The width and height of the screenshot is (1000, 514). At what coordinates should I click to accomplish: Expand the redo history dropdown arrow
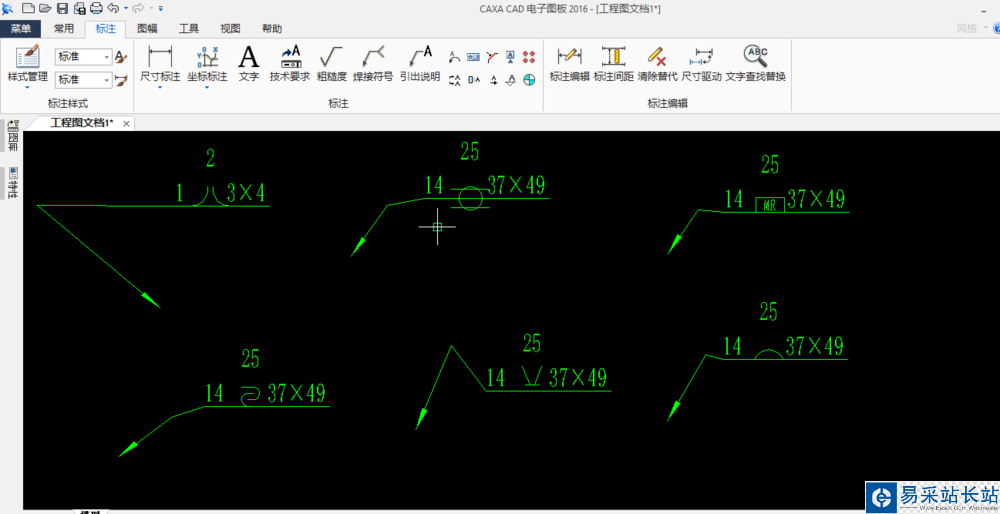point(151,8)
